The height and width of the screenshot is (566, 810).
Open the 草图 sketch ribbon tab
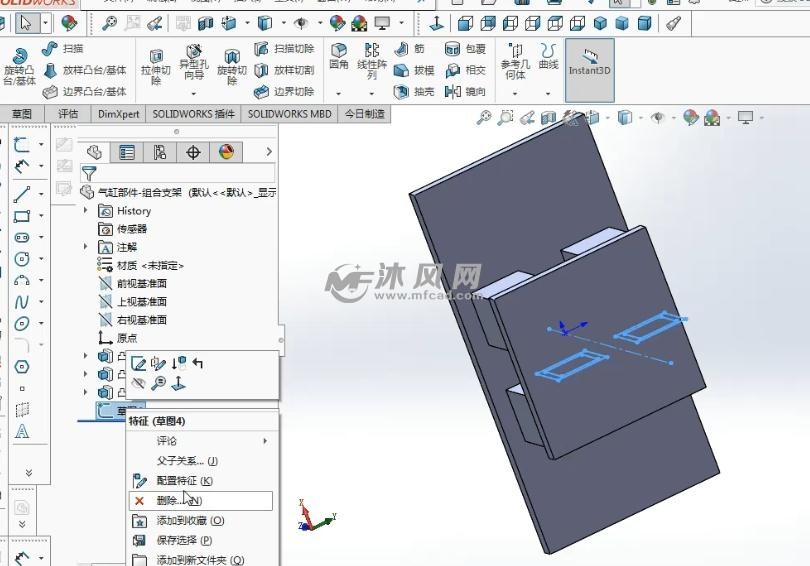[22, 114]
